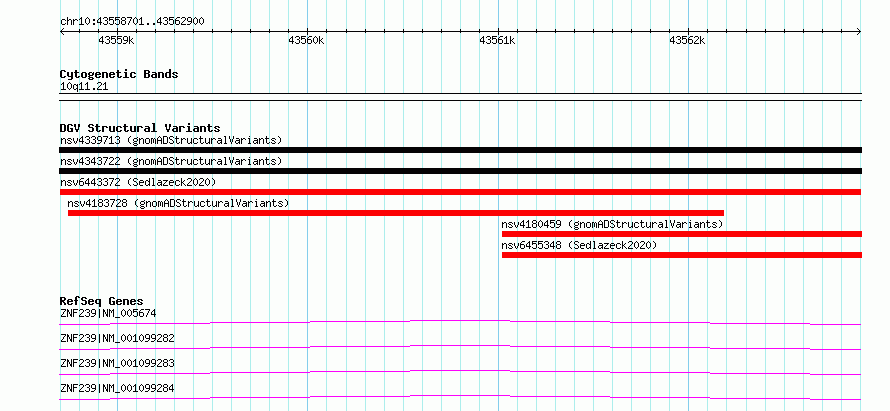Click the chr10:43558701..43562900 coordinate label
Screen dimensions: 890x411
(x=132, y=22)
